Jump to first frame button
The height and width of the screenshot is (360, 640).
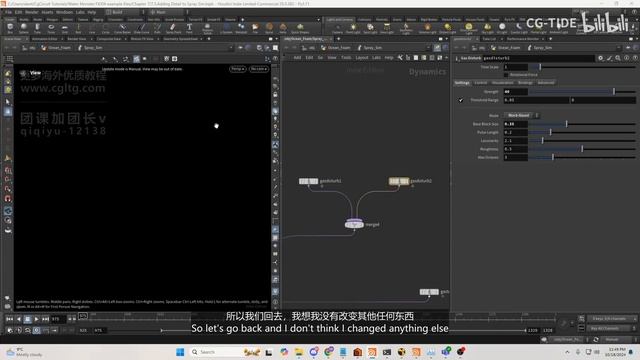coord(10,319)
